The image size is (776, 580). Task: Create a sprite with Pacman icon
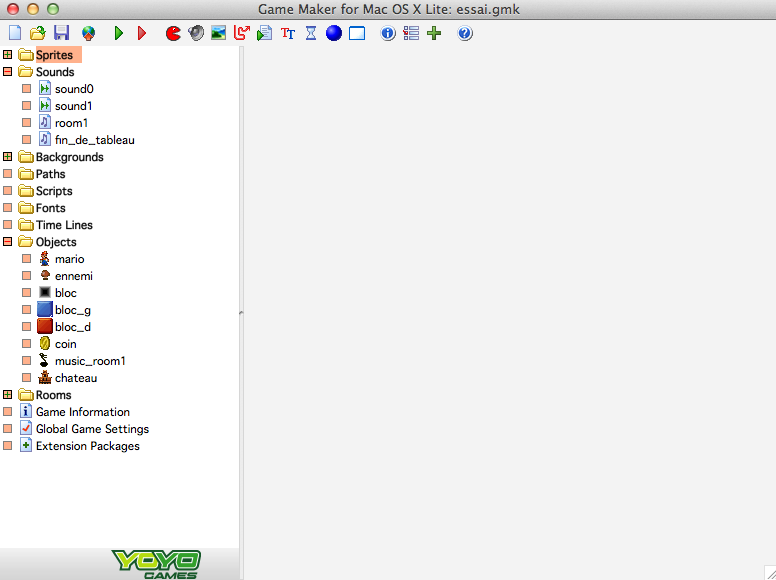[173, 33]
